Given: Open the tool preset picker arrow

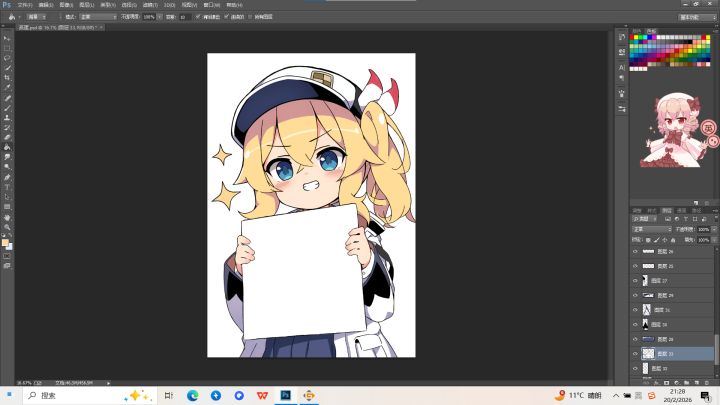Looking at the screenshot, I should coord(19,17).
